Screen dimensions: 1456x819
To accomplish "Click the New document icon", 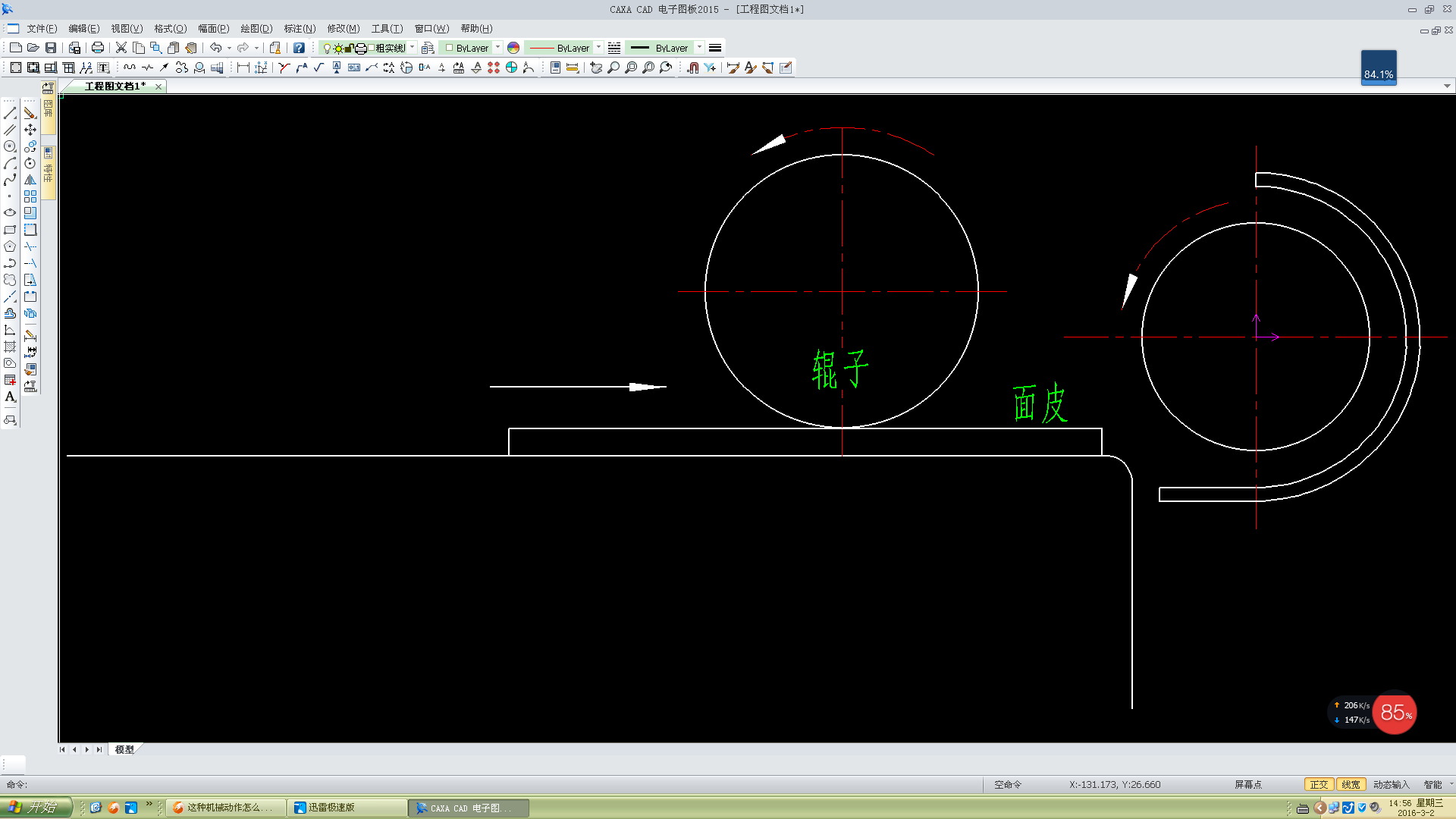I will [15, 48].
